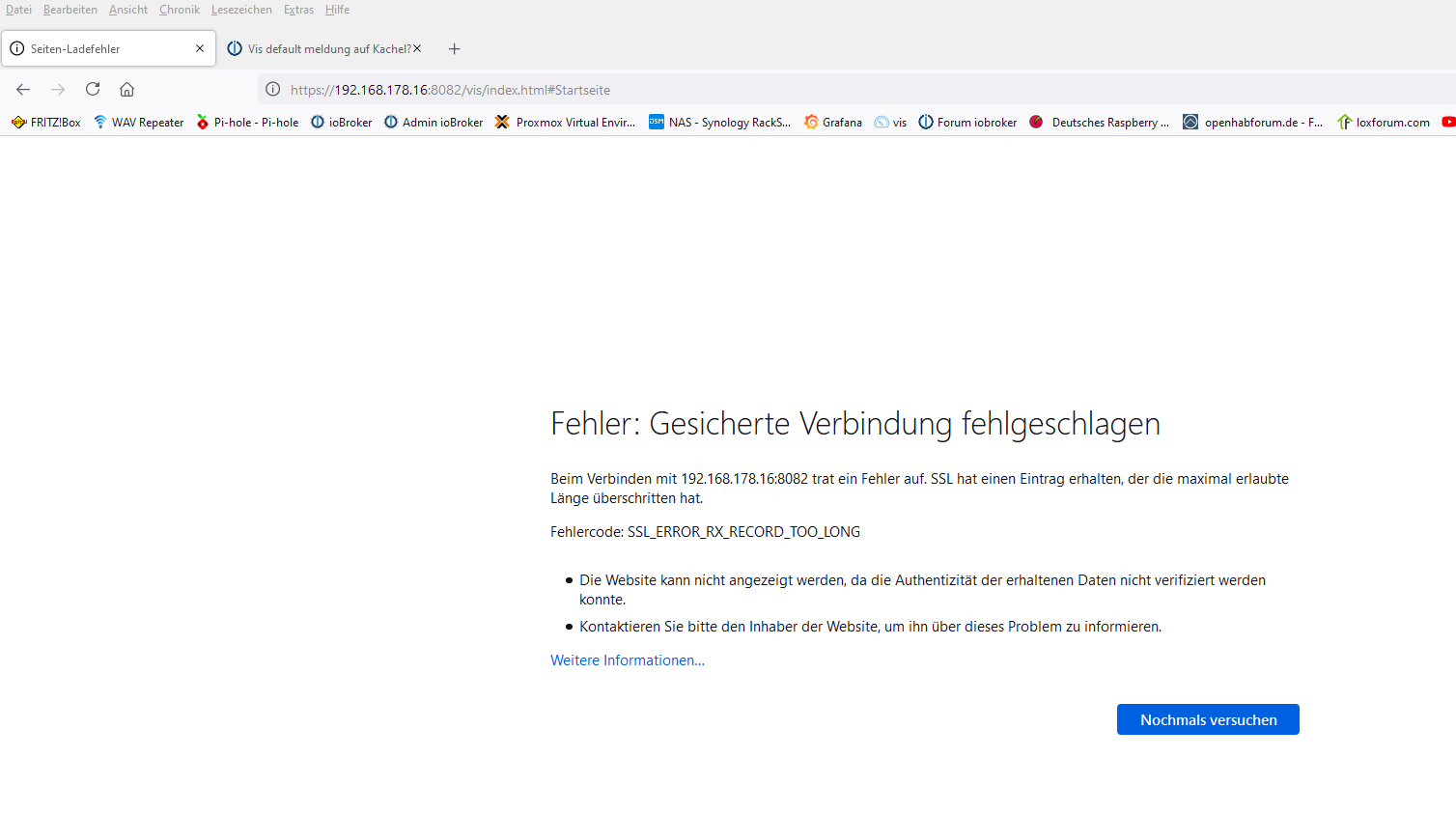Click the forward navigation arrow

[58, 90]
